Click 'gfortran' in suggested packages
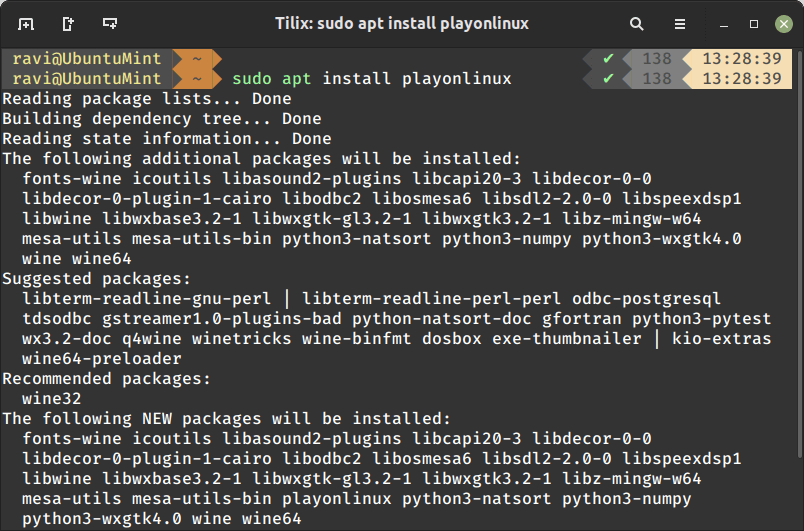Image resolution: width=804 pixels, height=531 pixels. click(x=582, y=318)
